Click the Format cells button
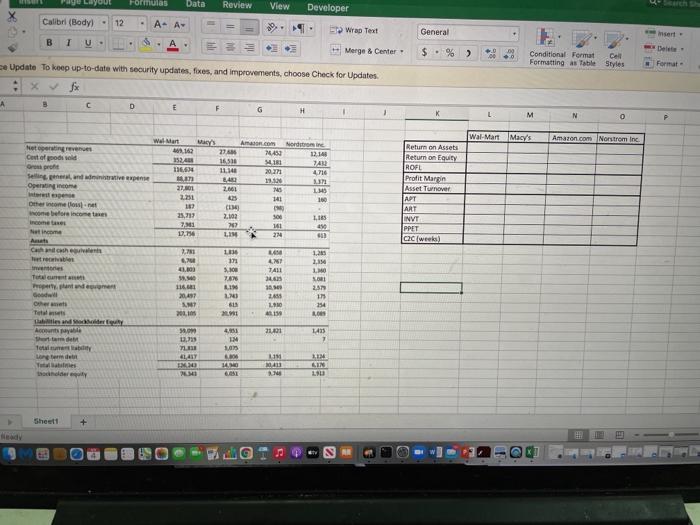The height and width of the screenshot is (525, 700). point(663,63)
